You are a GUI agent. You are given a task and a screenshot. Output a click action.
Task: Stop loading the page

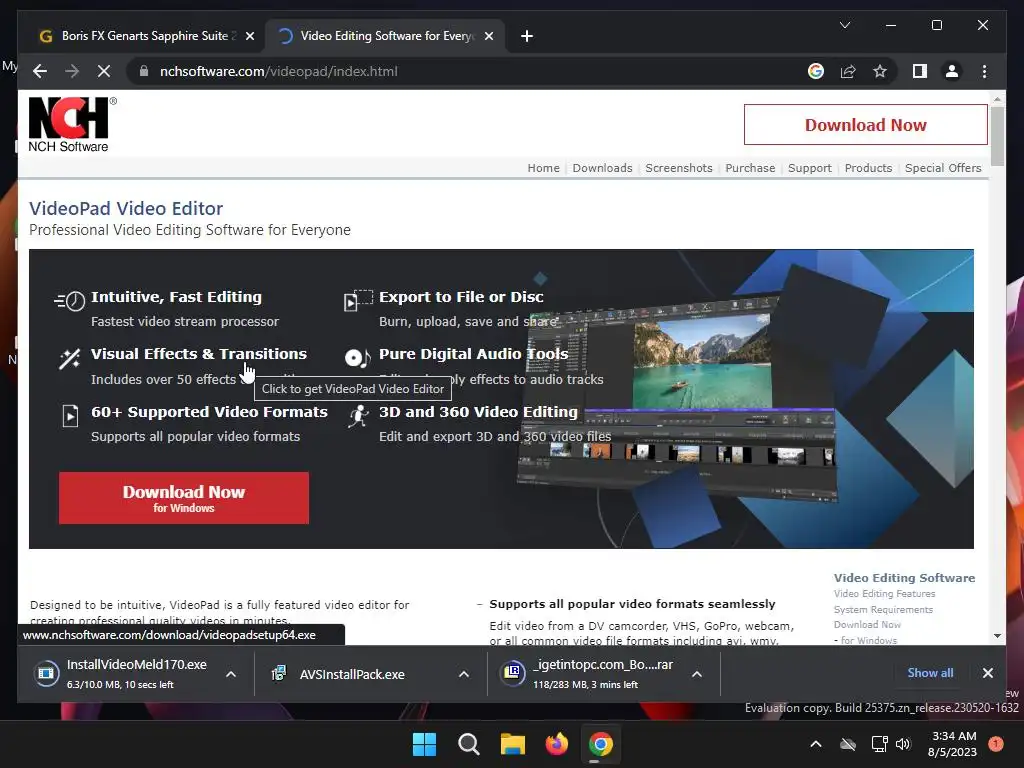click(x=104, y=71)
